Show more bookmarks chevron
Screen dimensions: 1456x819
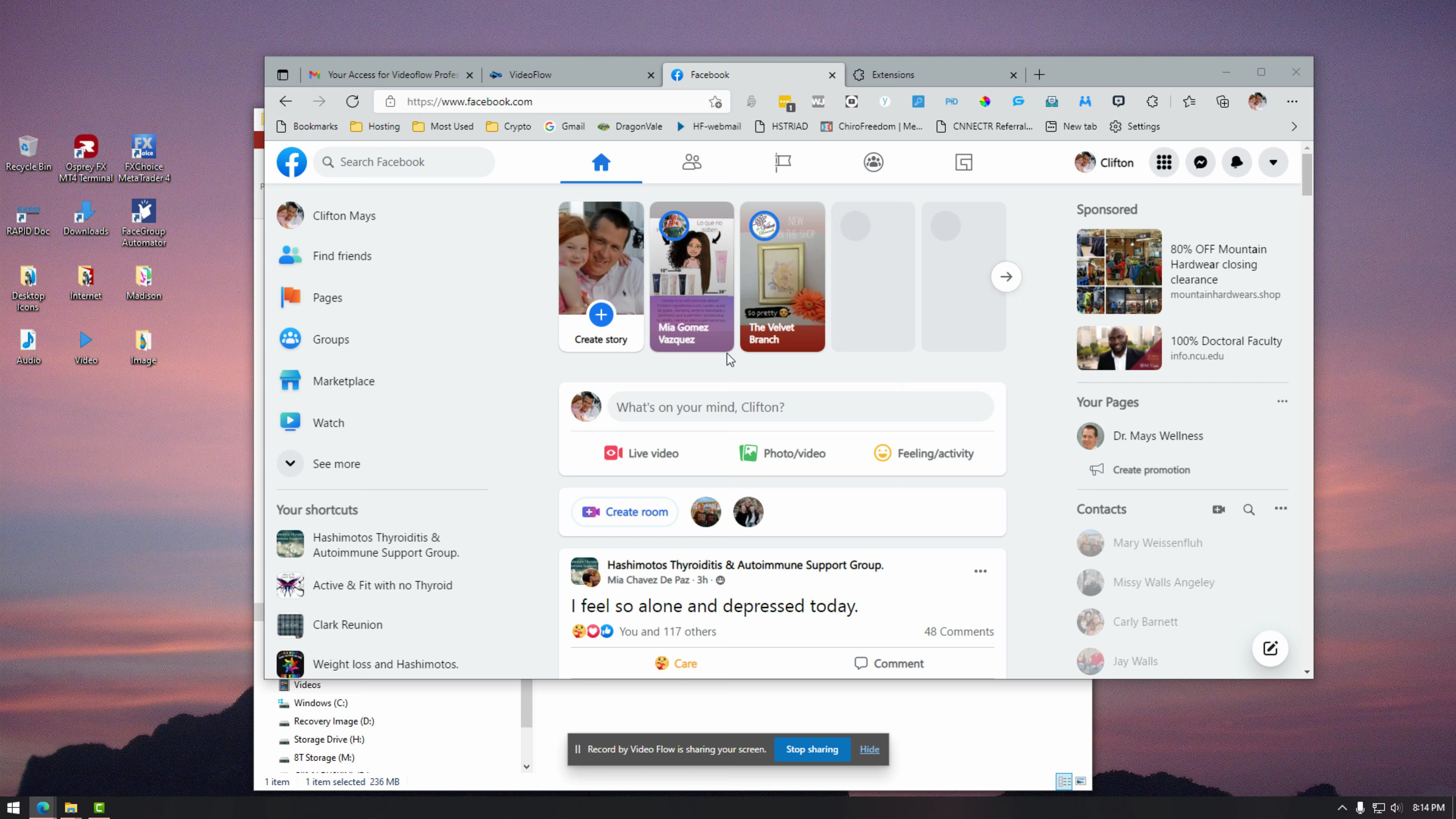[x=1294, y=127]
